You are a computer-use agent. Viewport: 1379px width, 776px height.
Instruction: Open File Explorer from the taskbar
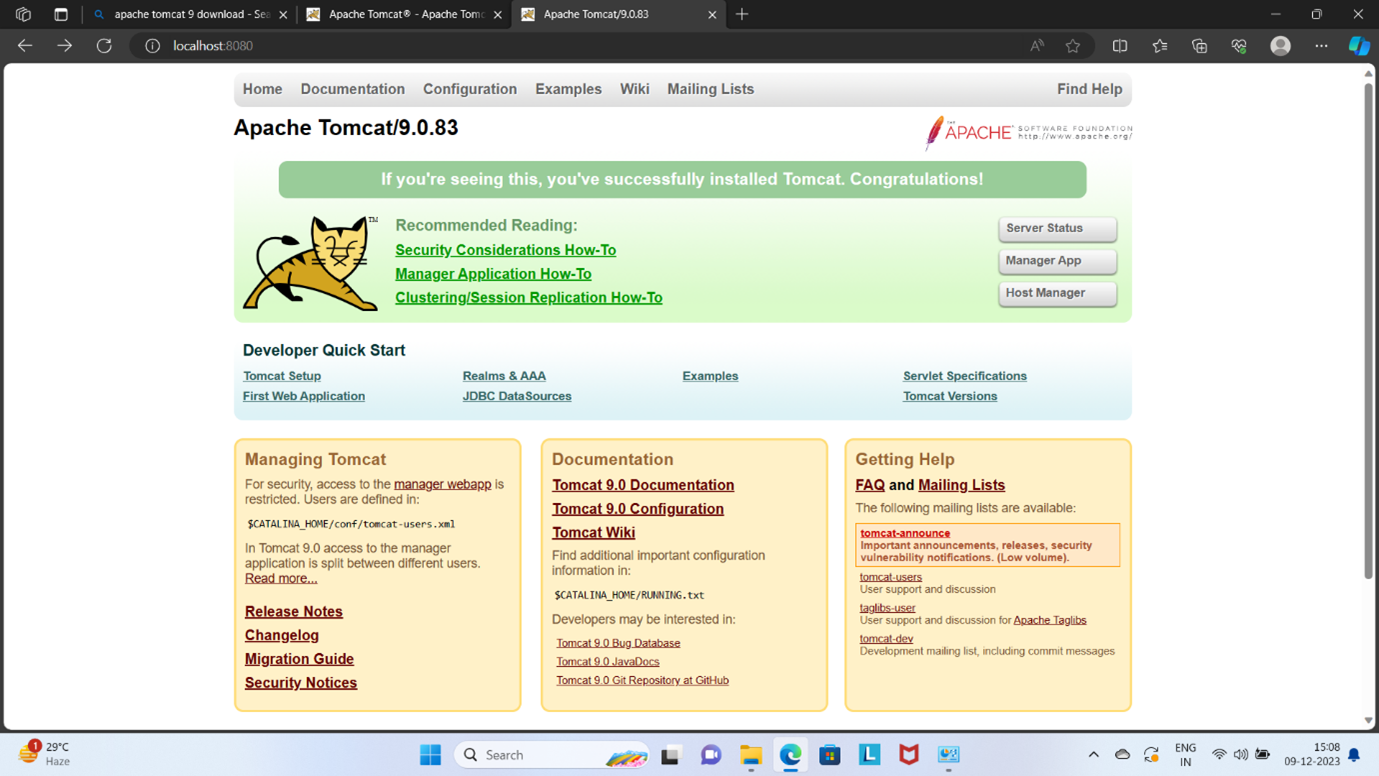click(750, 755)
